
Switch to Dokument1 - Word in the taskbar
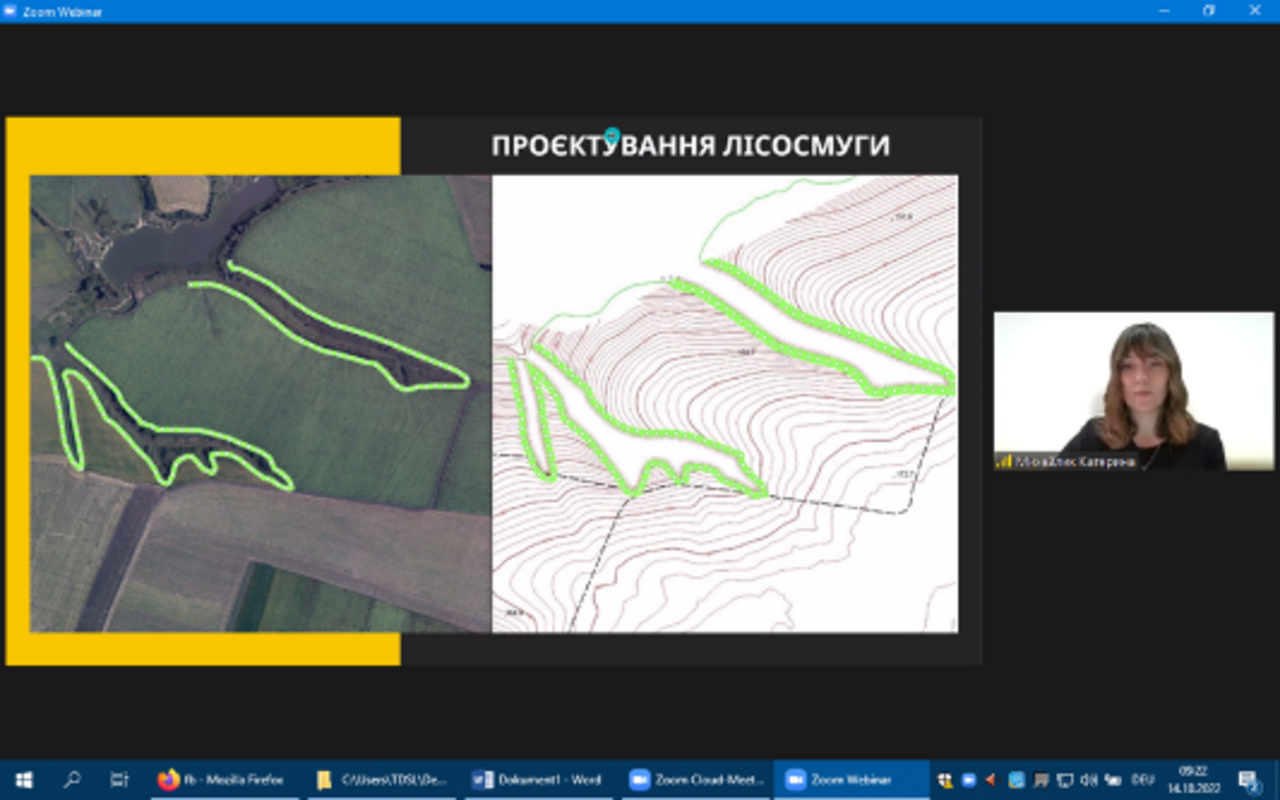538,780
